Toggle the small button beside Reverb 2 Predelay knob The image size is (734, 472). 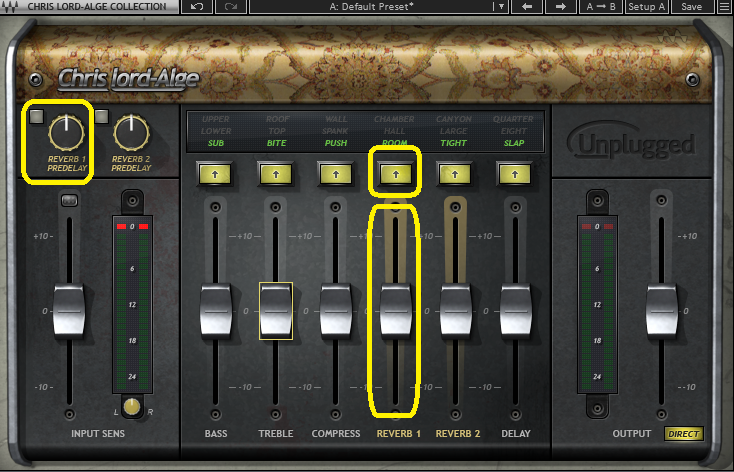pyautogui.click(x=101, y=116)
